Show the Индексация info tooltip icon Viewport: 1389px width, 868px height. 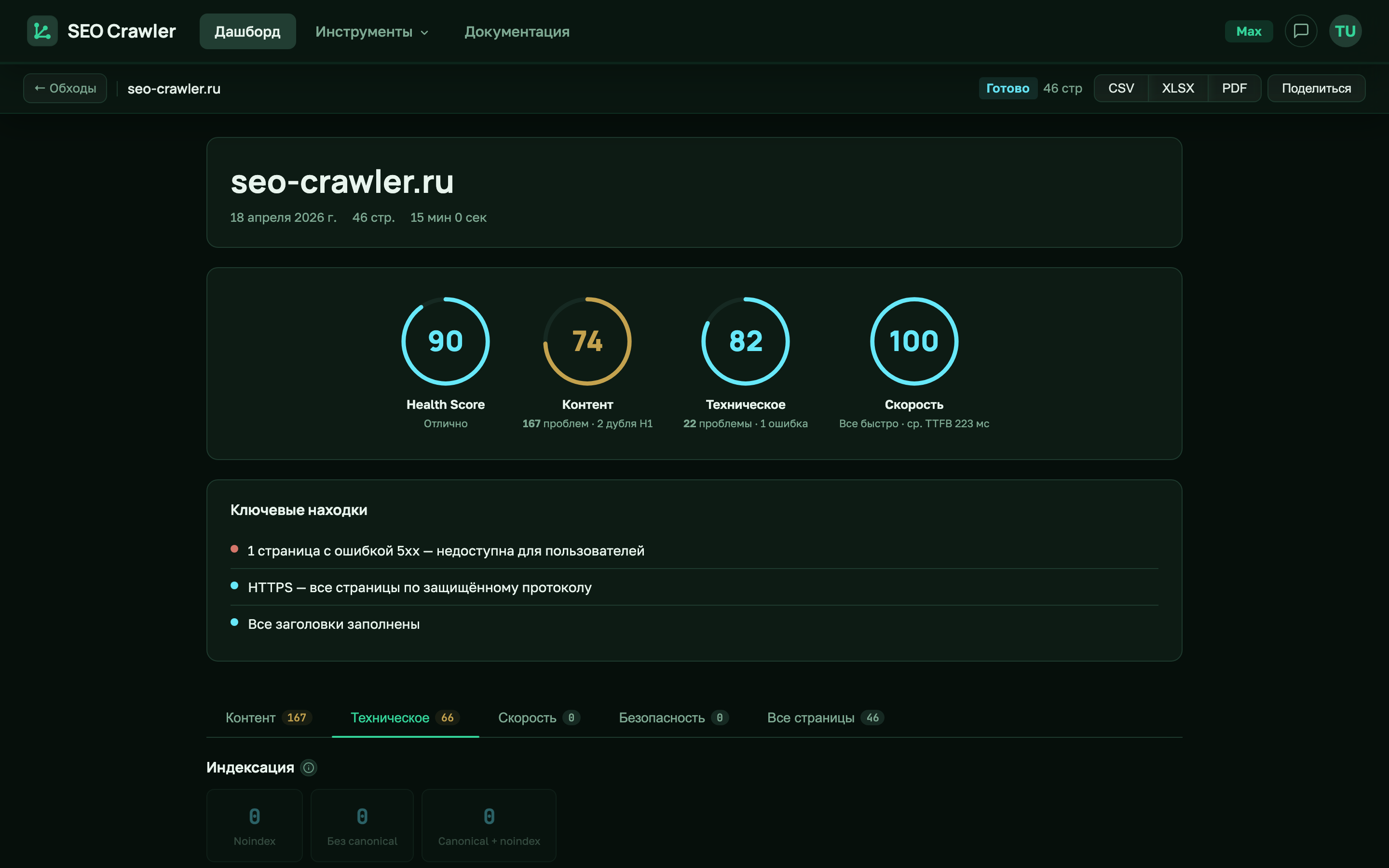pyautogui.click(x=309, y=768)
